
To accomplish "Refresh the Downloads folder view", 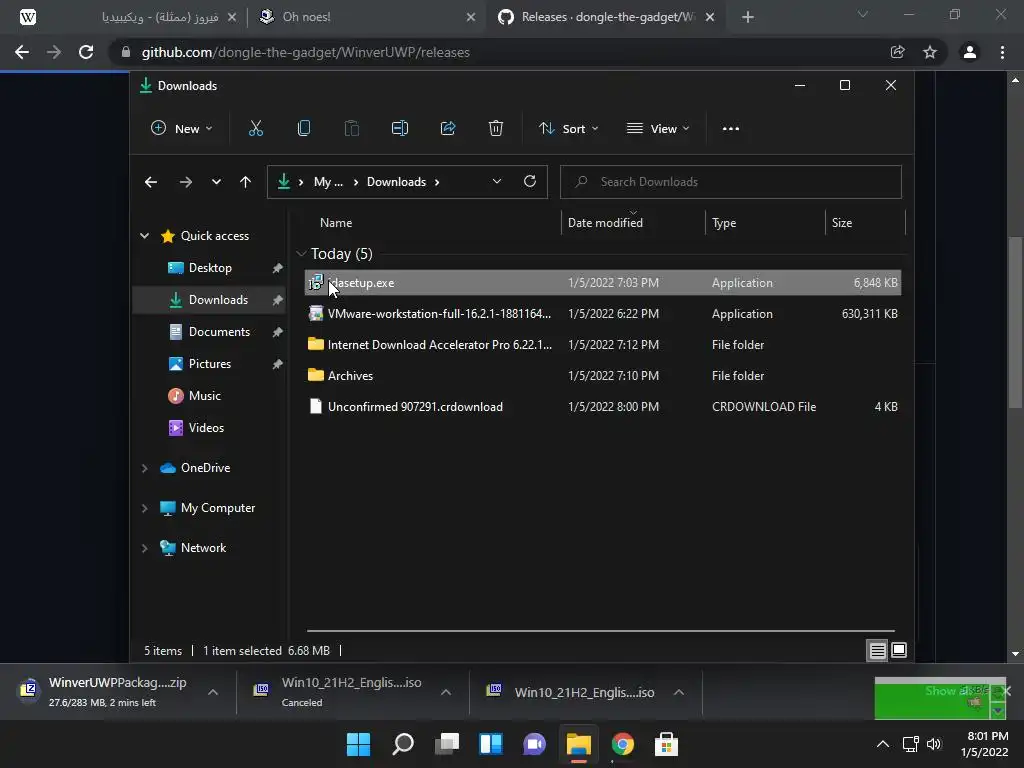I will tap(530, 182).
